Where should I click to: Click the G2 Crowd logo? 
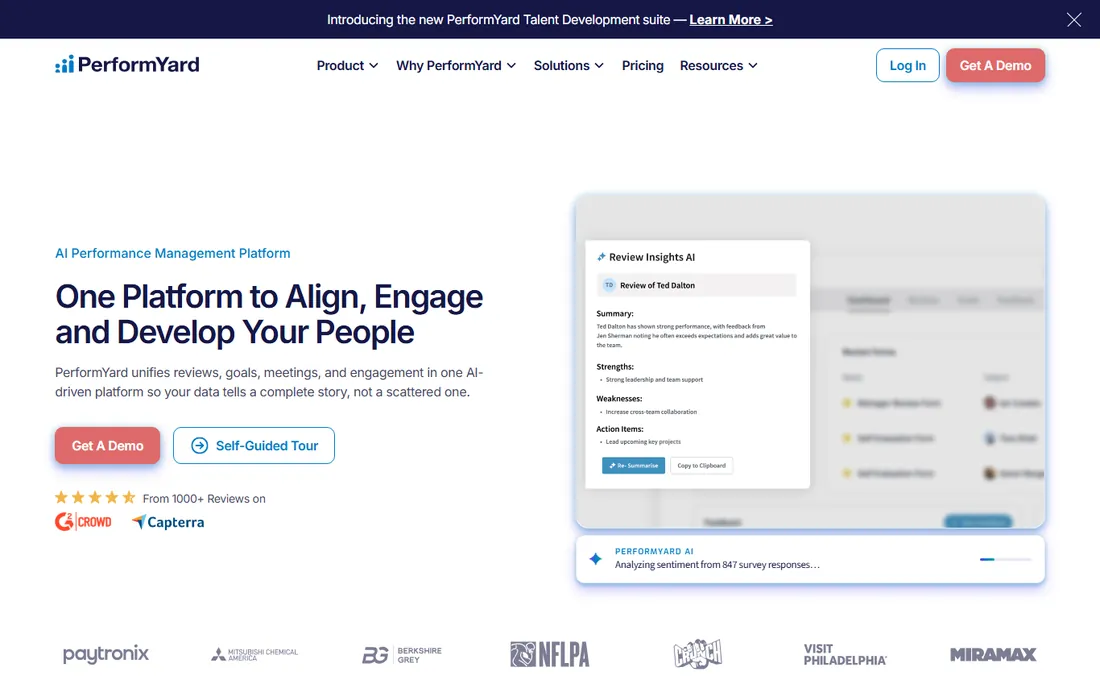(x=83, y=522)
